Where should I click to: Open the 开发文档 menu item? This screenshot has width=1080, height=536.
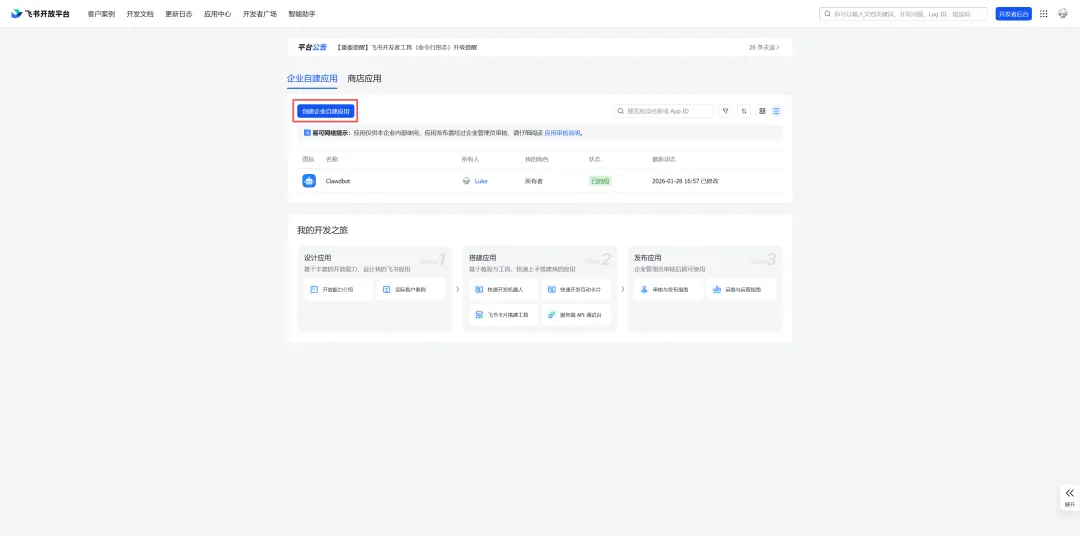(x=140, y=14)
